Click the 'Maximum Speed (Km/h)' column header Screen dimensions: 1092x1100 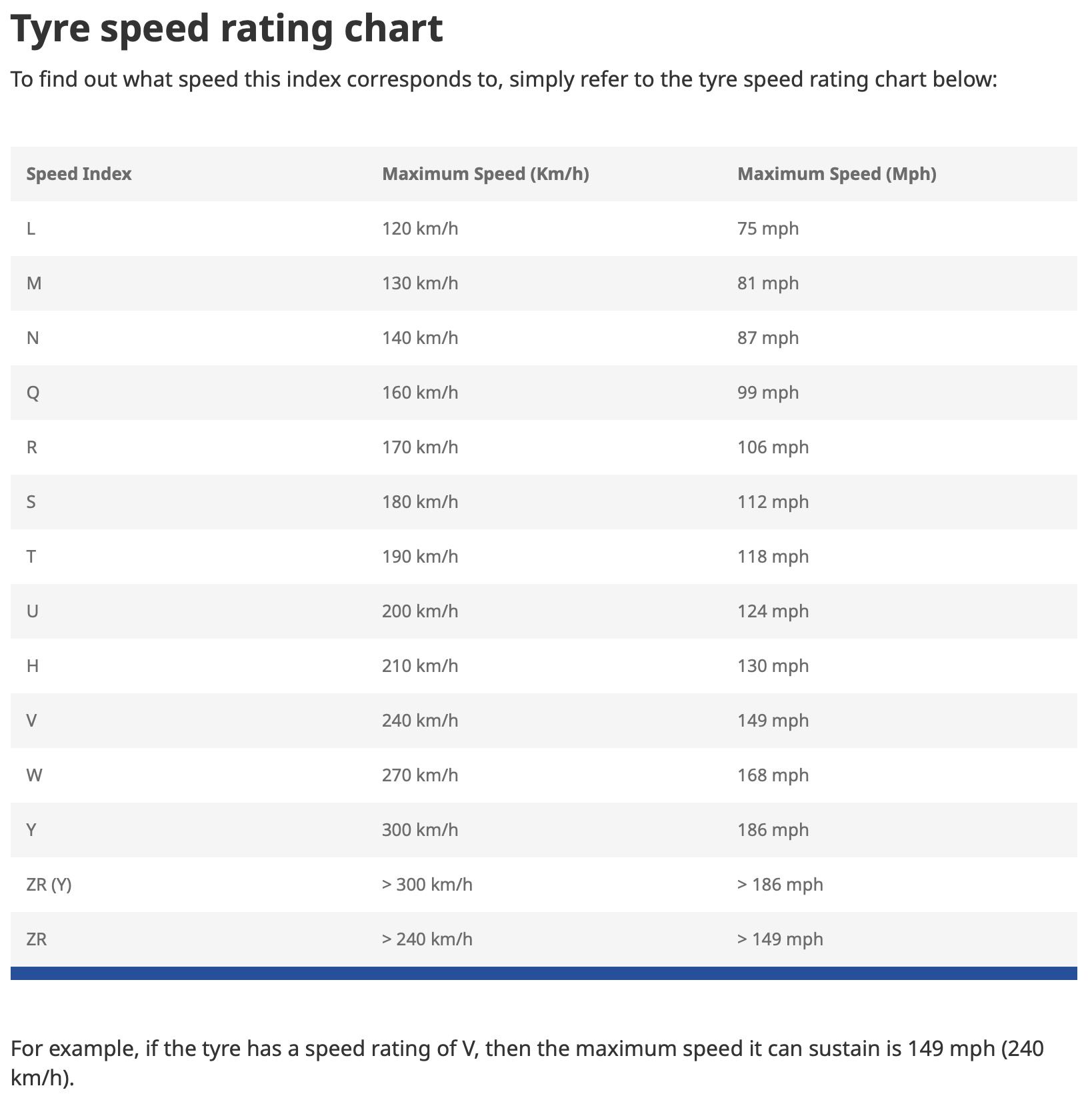pyautogui.click(x=485, y=174)
